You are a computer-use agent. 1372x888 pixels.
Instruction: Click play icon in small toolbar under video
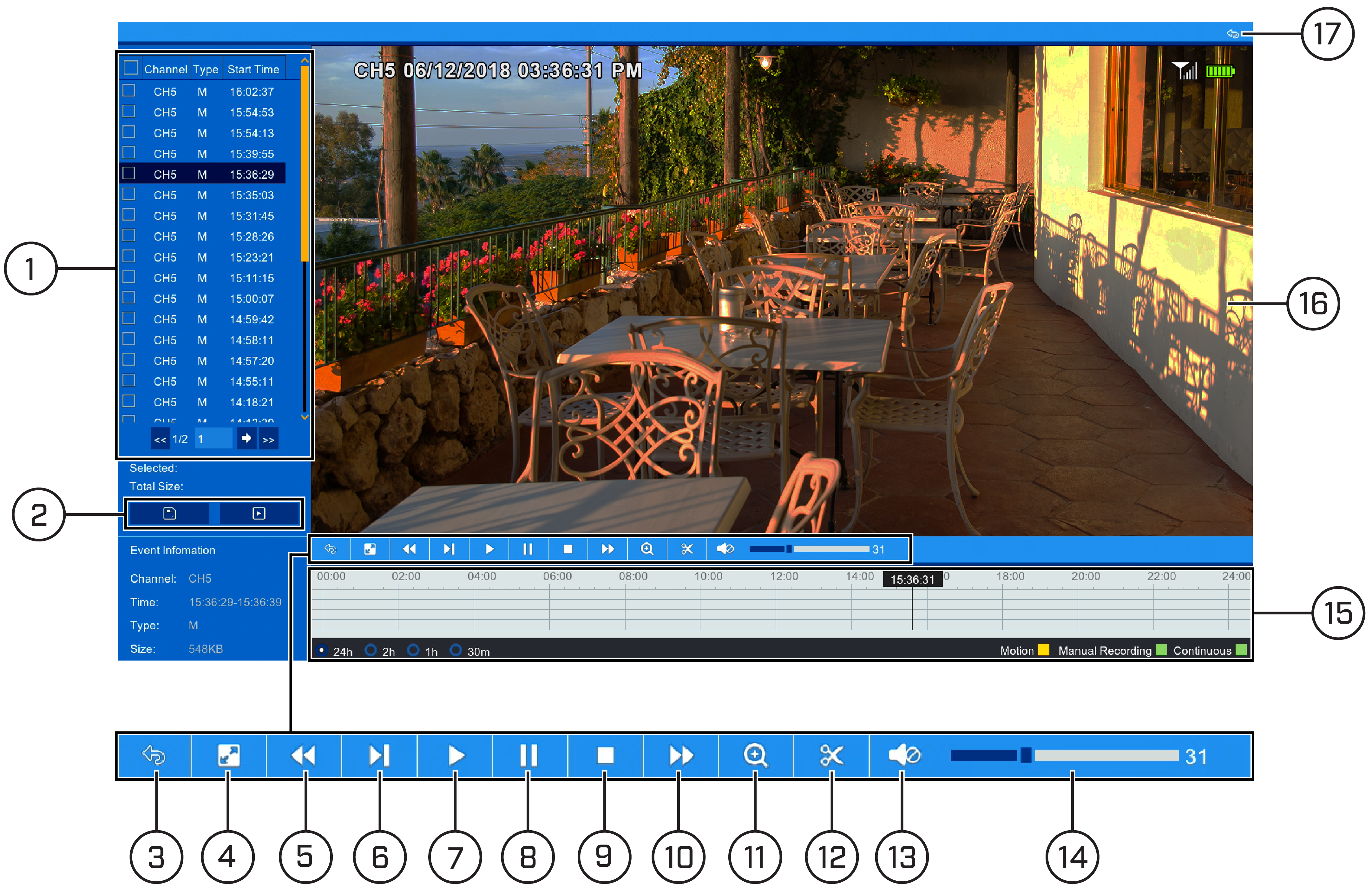(489, 549)
